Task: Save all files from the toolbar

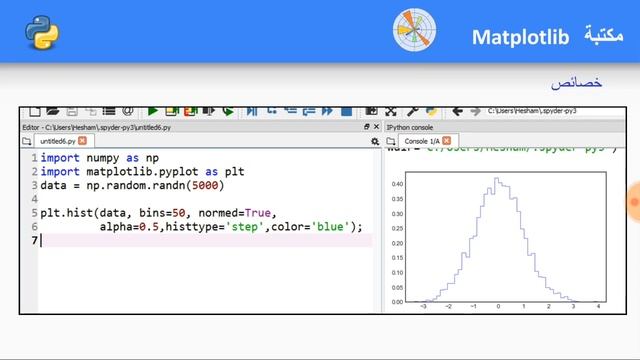Action: click(x=91, y=111)
